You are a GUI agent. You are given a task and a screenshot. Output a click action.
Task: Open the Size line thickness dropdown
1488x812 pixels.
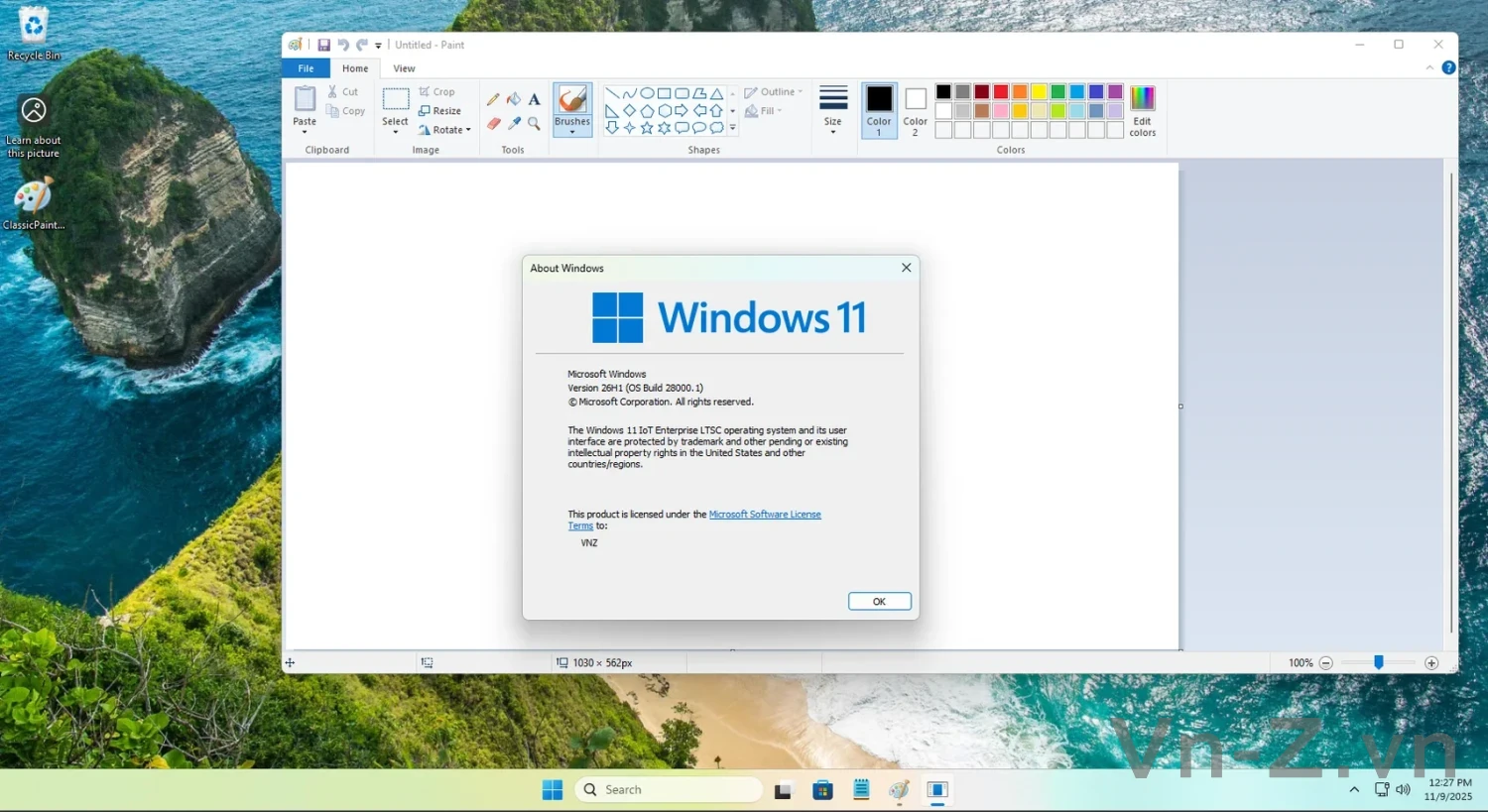pyautogui.click(x=832, y=111)
